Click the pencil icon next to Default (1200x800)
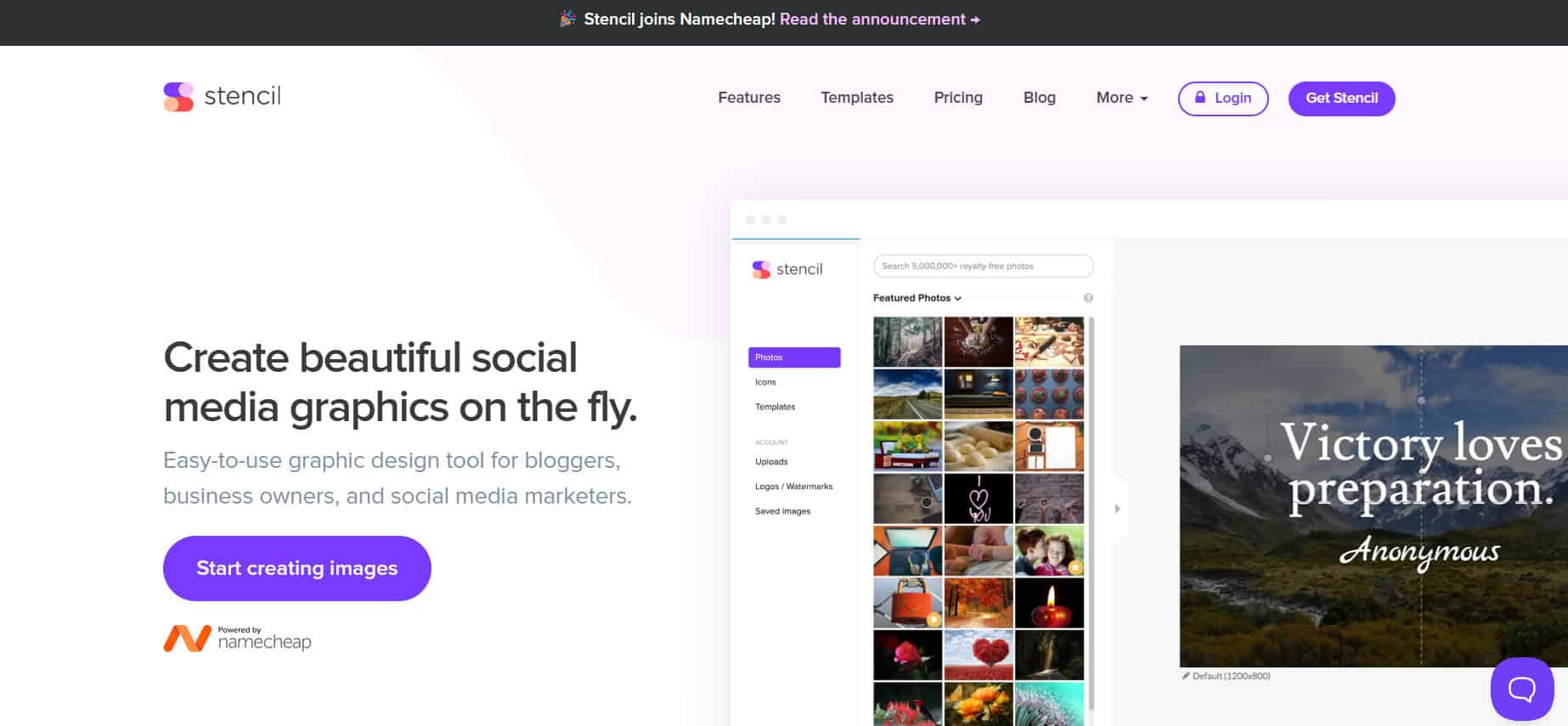1568x726 pixels. (x=1186, y=676)
